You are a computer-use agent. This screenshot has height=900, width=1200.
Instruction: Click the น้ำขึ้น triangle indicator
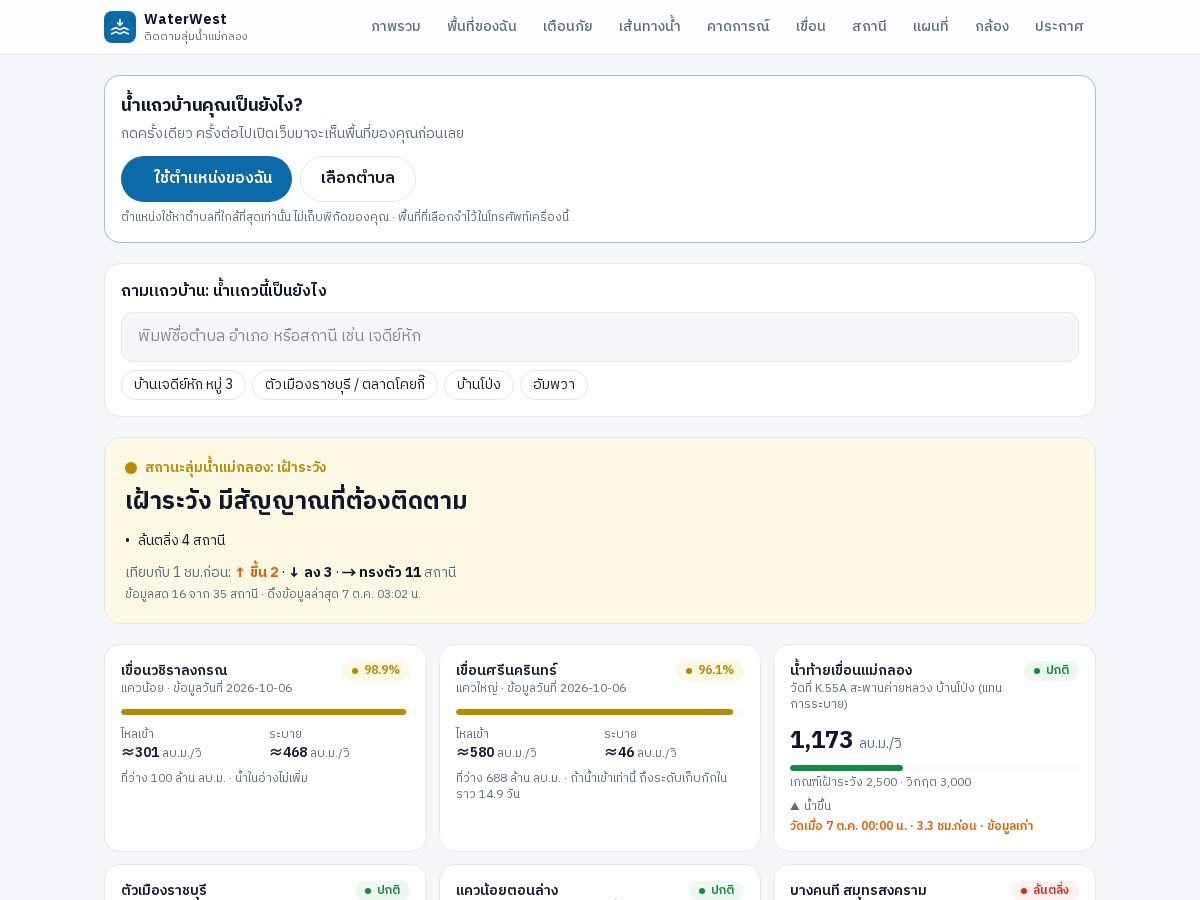[811, 806]
